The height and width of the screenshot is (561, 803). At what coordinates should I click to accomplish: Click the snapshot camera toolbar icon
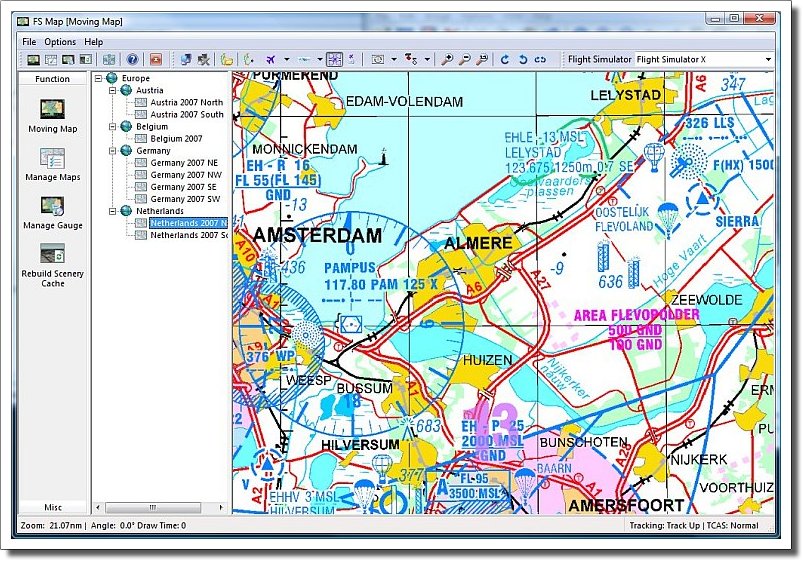(x=378, y=60)
